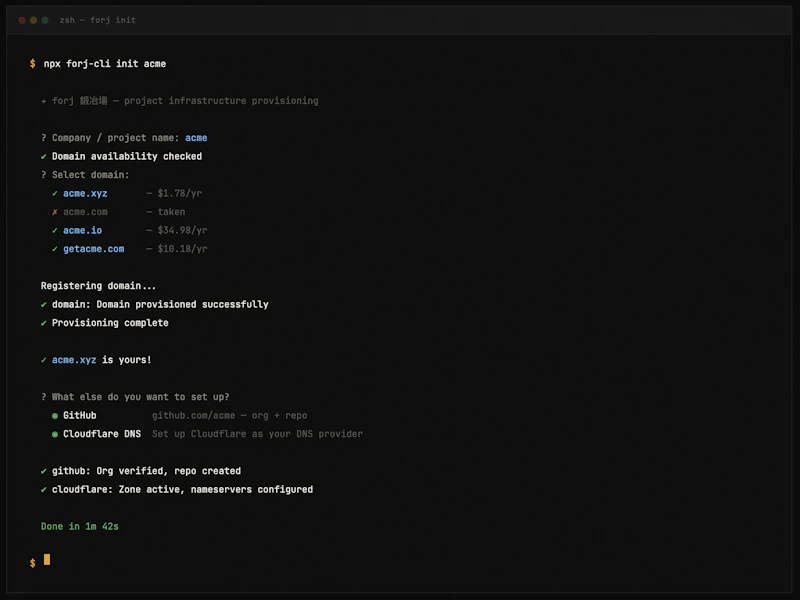The height and width of the screenshot is (600, 800).
Task: Click the green checkmark beside getacme.com
Action: point(55,249)
